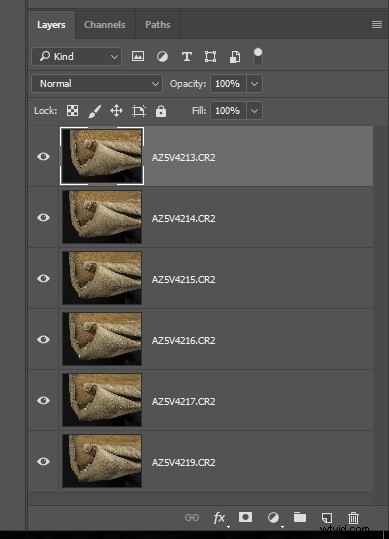Click the Fill label scrubber

(x=199, y=111)
